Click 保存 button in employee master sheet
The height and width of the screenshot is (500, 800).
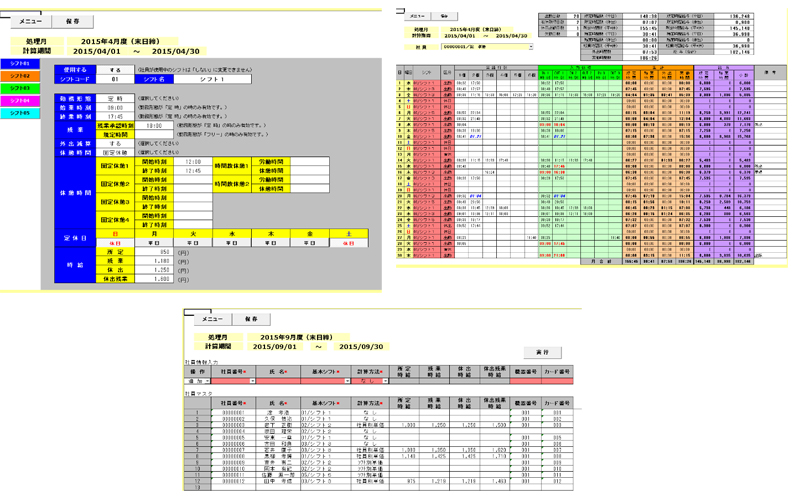(x=251, y=319)
